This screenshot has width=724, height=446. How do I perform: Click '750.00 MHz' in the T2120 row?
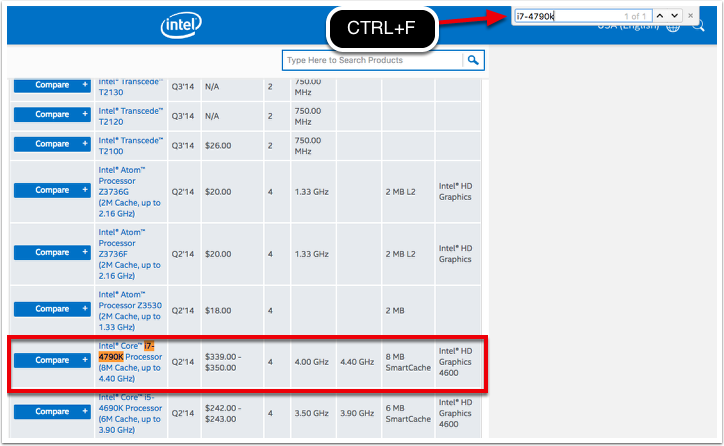pyautogui.click(x=308, y=116)
